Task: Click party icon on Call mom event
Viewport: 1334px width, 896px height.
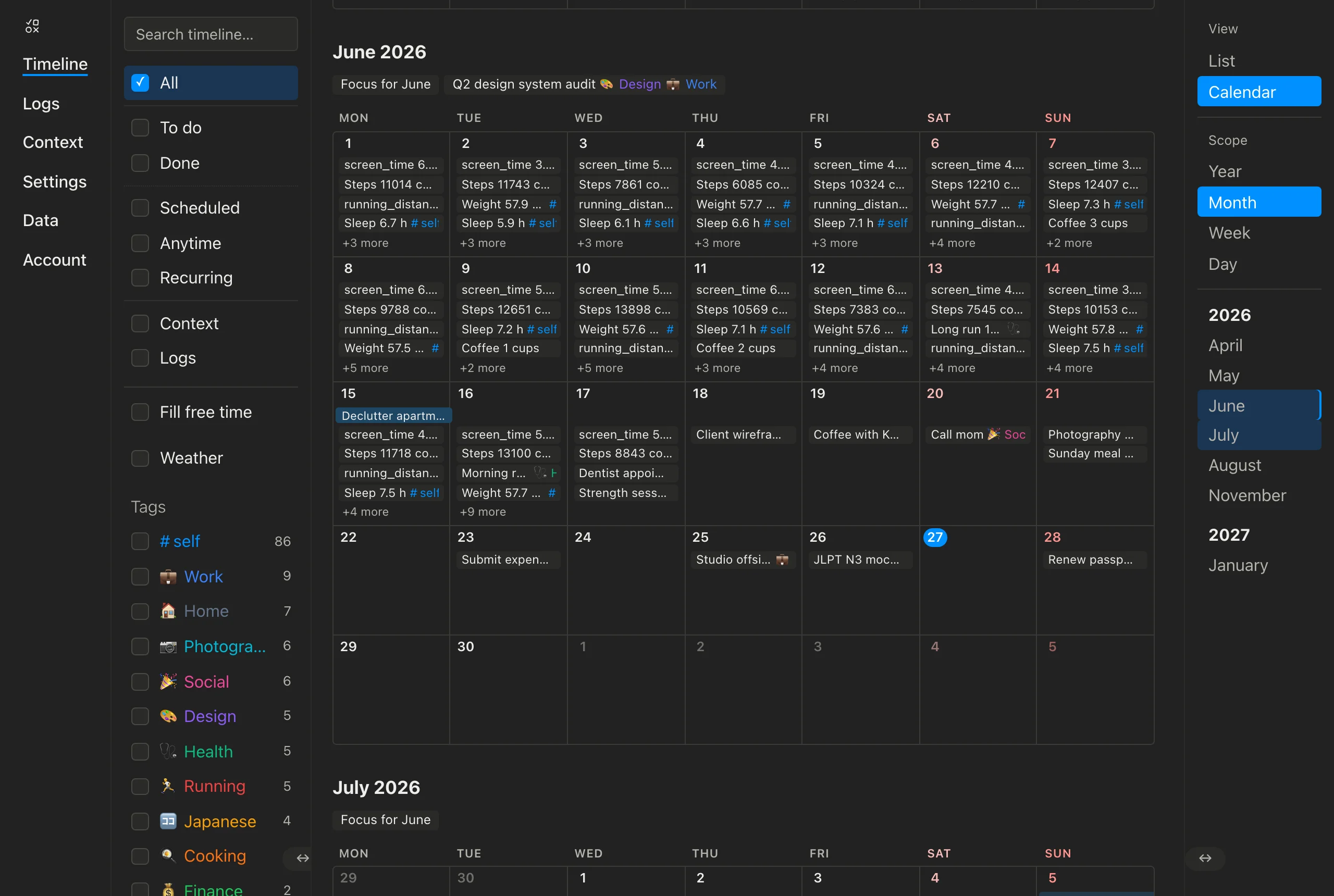Action: coord(994,434)
